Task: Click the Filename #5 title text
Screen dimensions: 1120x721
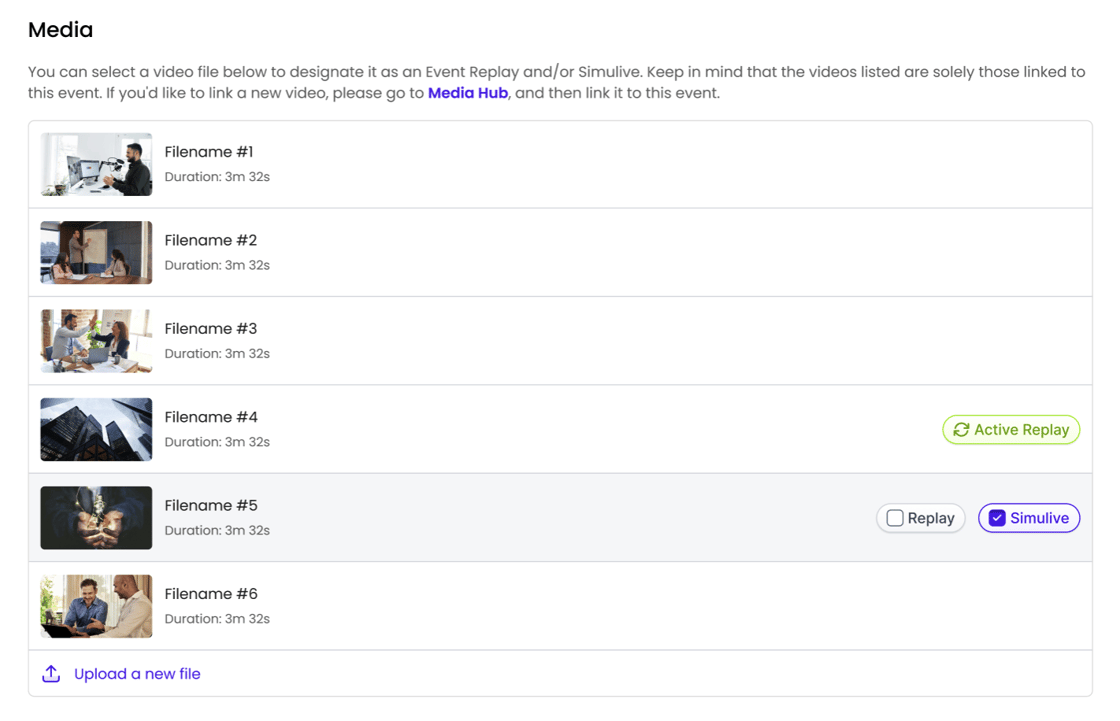Action: [211, 505]
